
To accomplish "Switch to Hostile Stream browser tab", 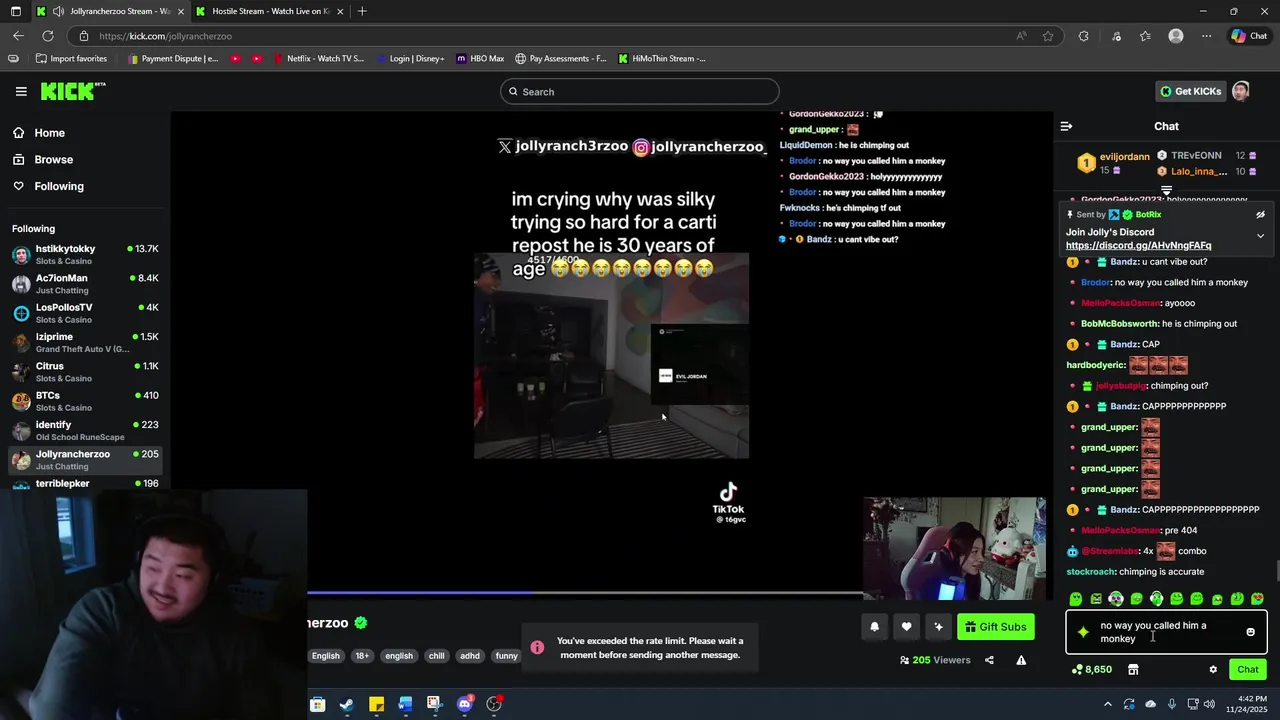I will pyautogui.click(x=270, y=11).
